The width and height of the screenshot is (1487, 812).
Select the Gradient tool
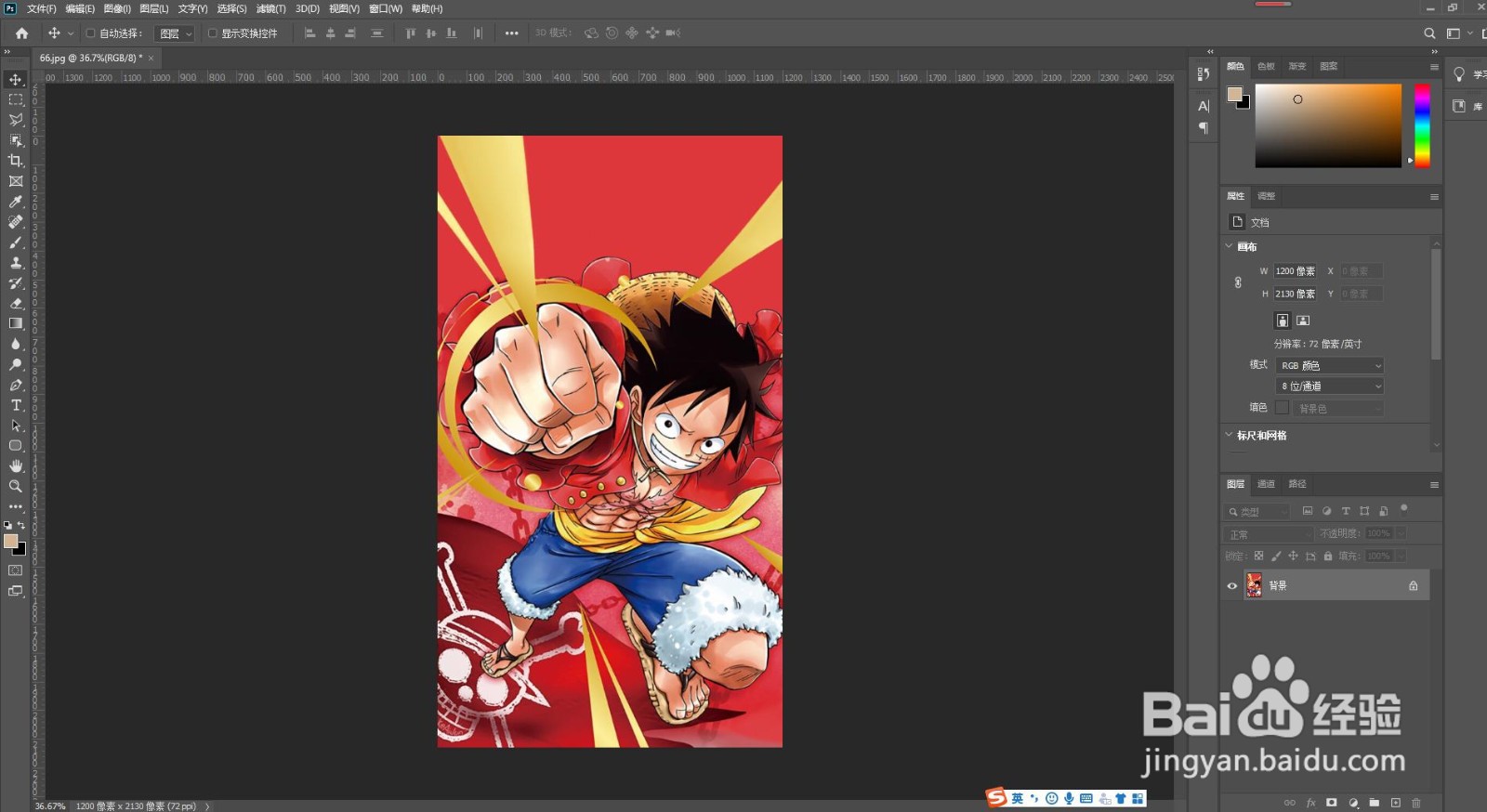point(16,323)
